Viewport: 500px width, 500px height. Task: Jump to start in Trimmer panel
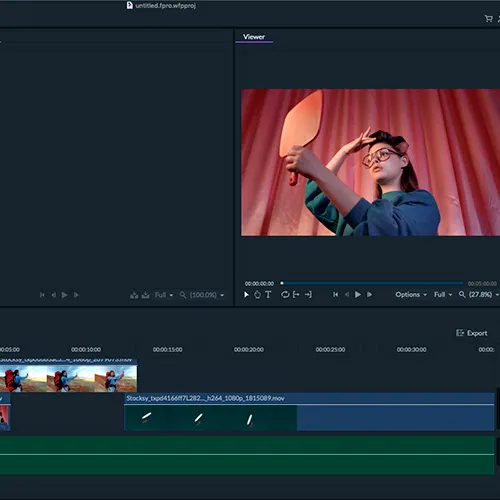pos(42,295)
